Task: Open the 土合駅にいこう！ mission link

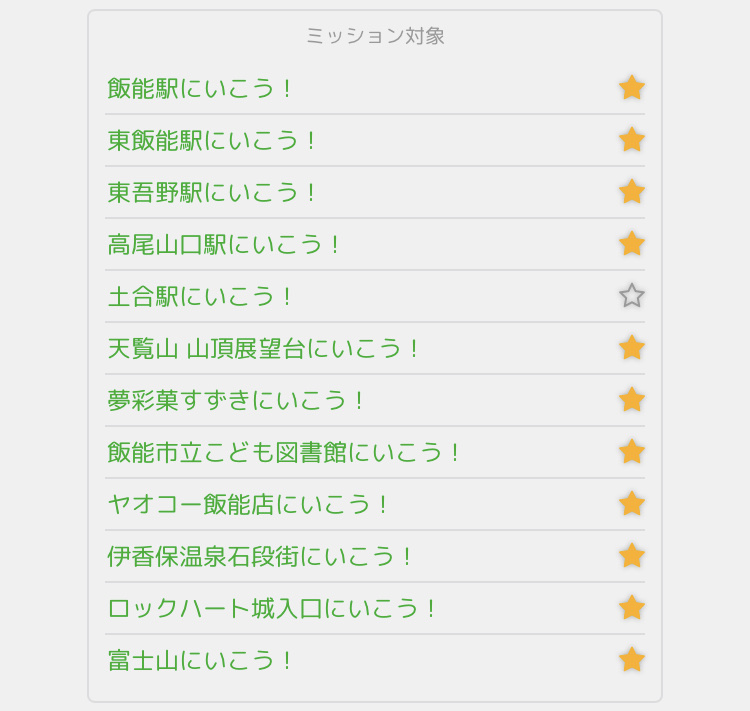Action: 199,297
